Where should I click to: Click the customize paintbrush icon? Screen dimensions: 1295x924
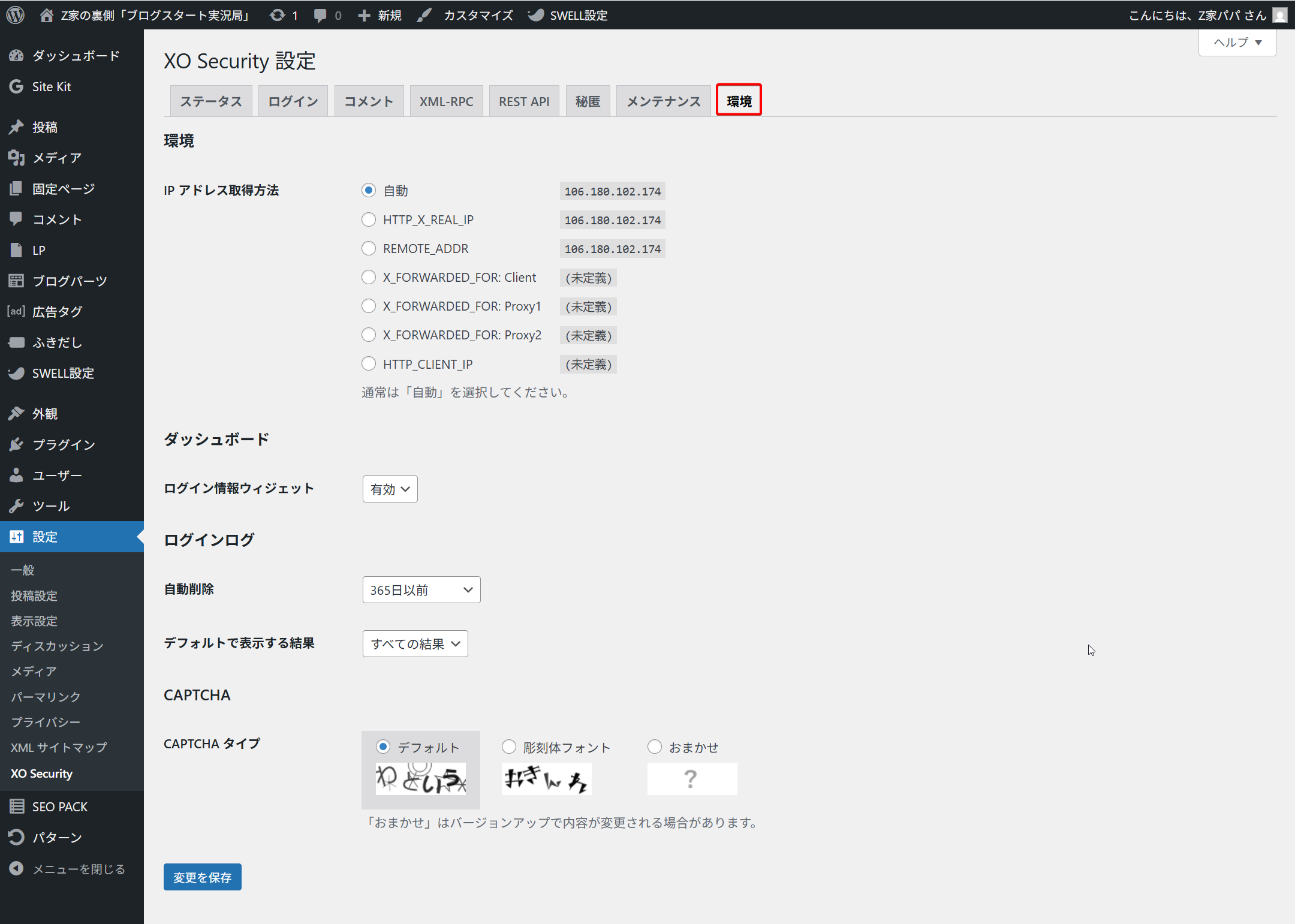coord(424,15)
